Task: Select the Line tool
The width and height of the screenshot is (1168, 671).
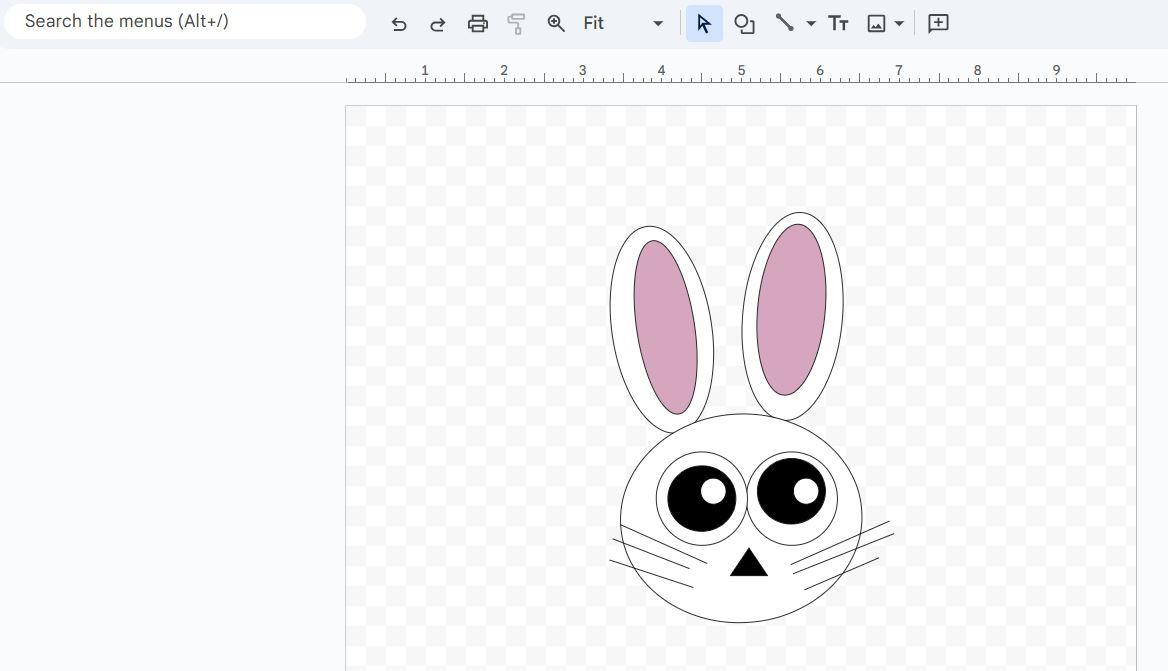Action: [x=785, y=24]
